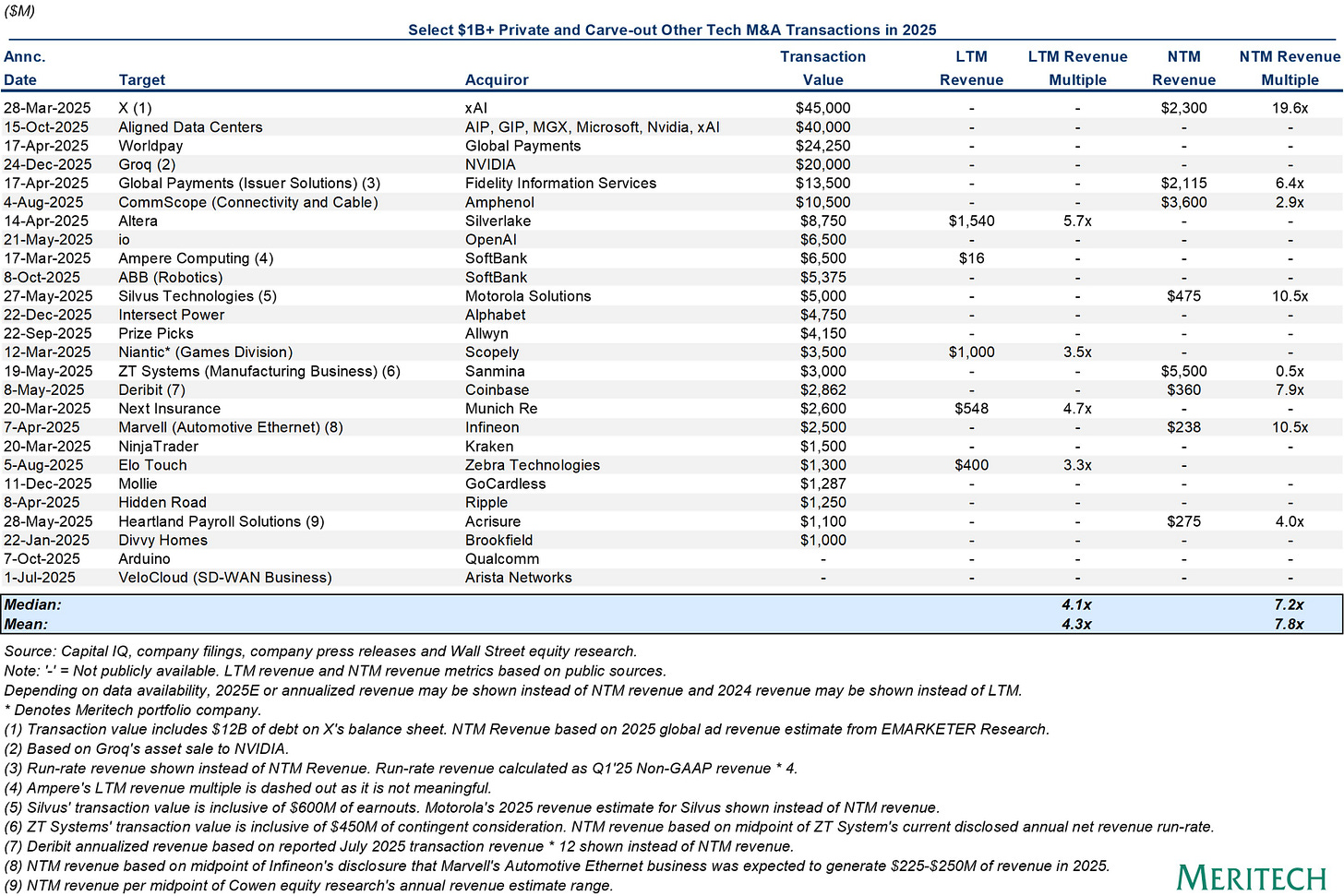Select 'CommScope (Connectivity and Cable)' row target

(248, 202)
